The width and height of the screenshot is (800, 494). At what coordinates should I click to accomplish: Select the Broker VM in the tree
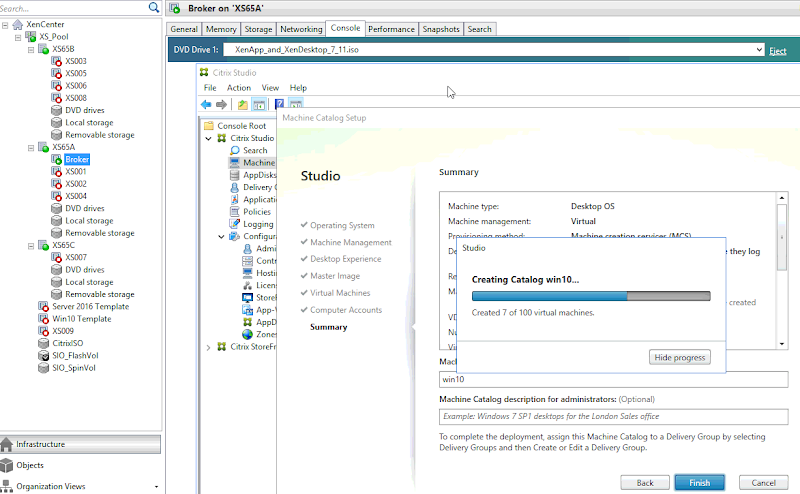coord(77,159)
